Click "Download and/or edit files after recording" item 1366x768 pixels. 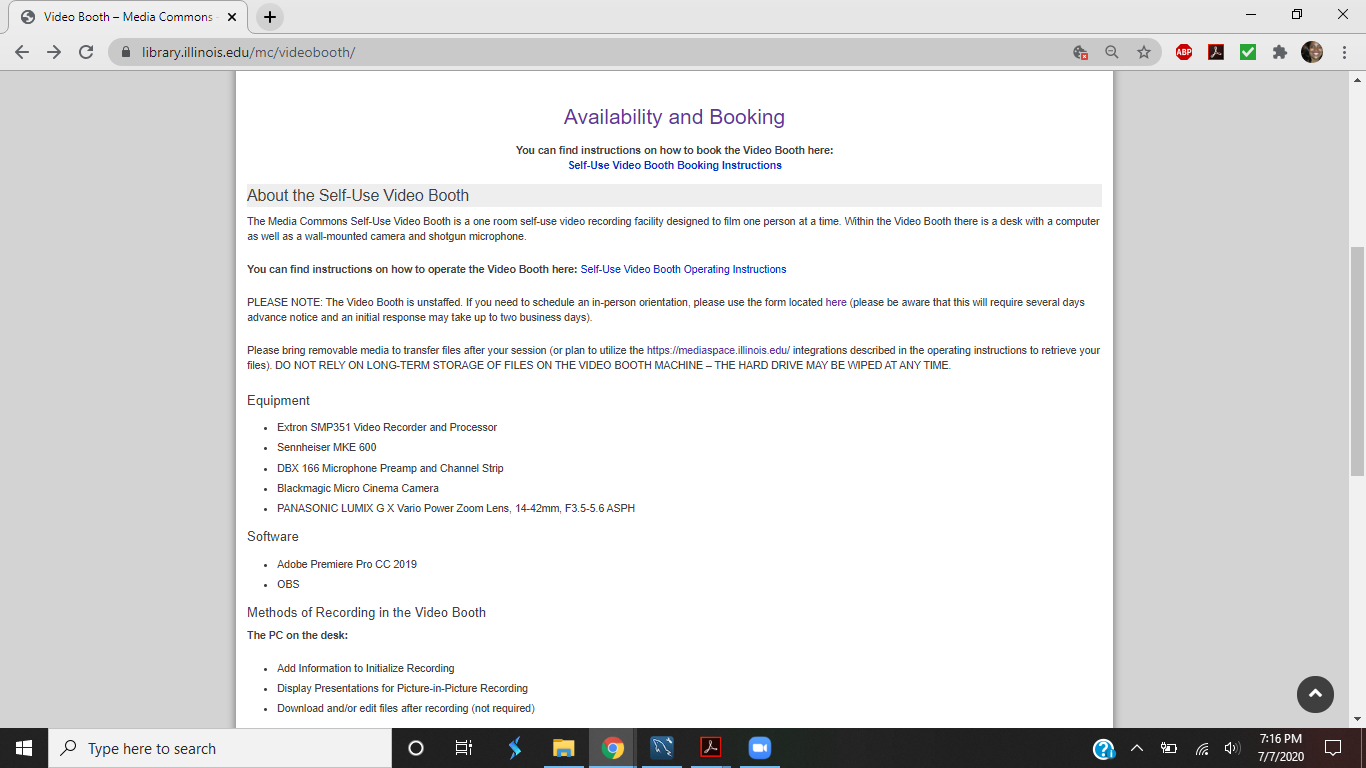click(x=406, y=708)
